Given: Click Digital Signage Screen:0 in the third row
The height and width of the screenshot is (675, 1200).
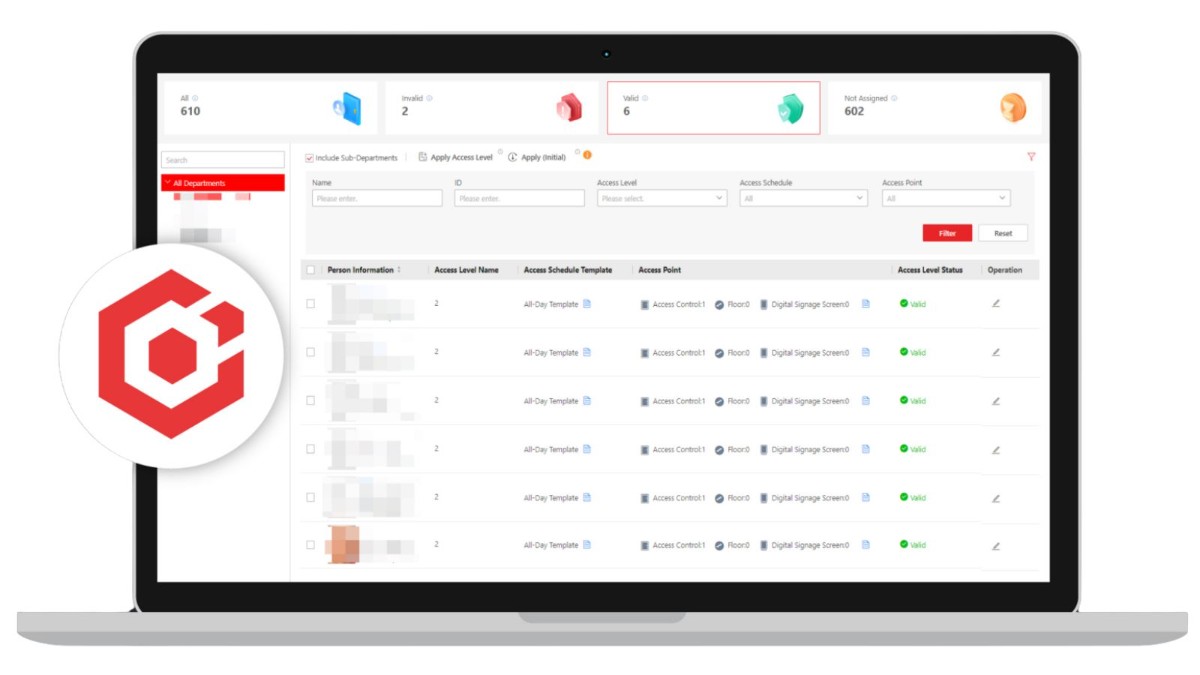Looking at the screenshot, I should [x=804, y=401].
